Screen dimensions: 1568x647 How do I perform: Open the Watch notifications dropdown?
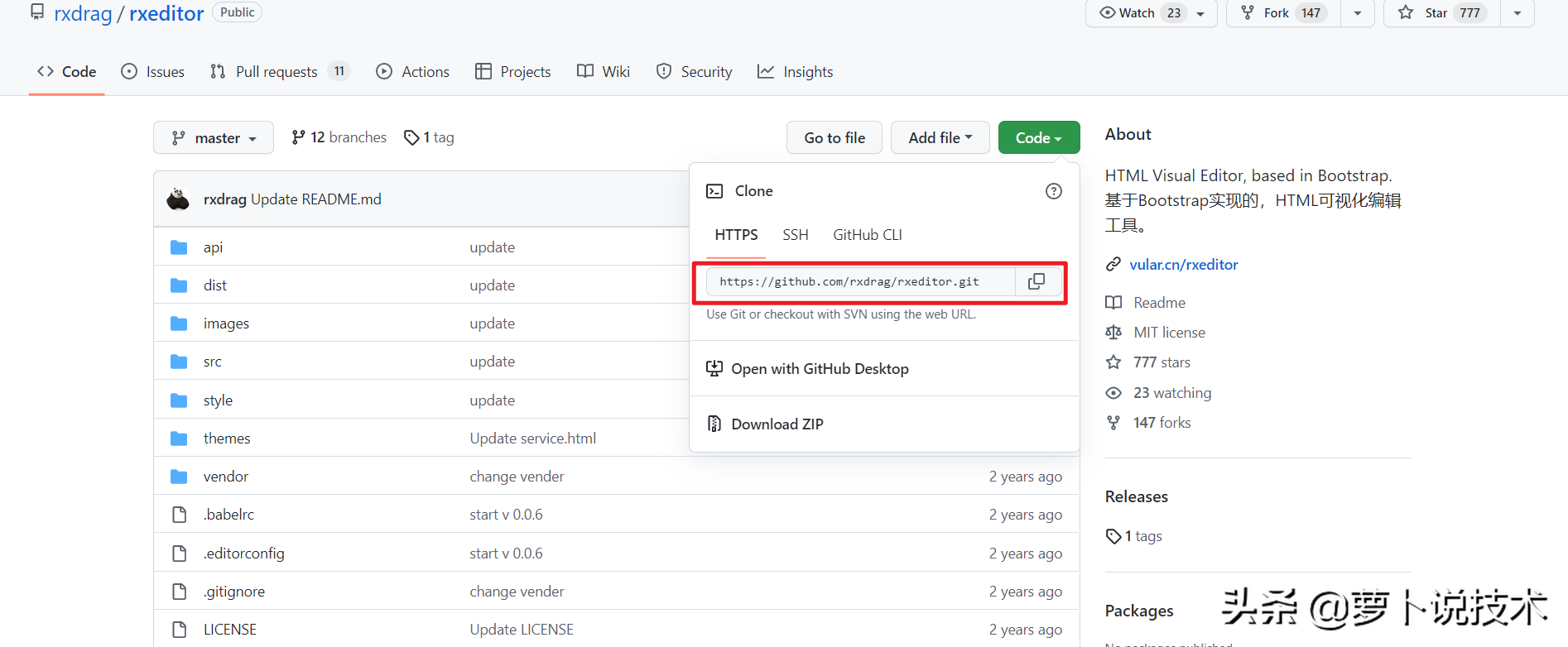tap(1152, 12)
